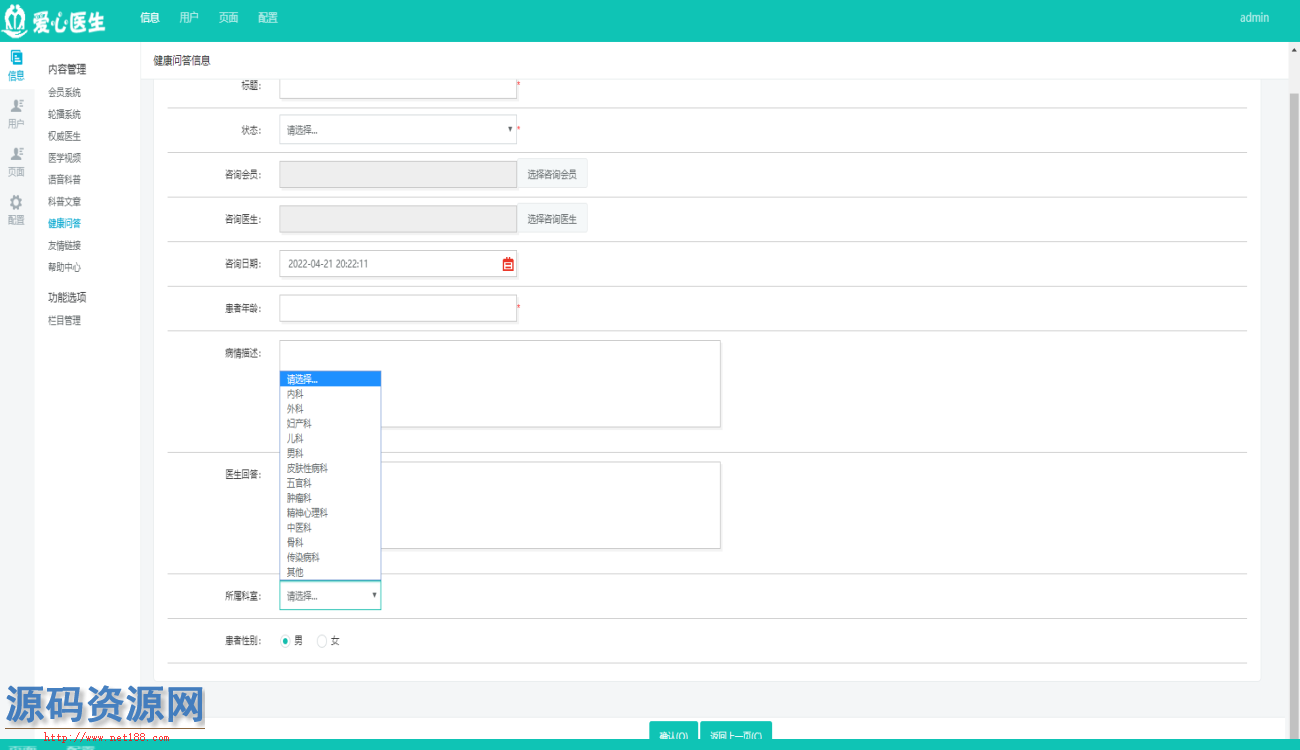Screen dimensions: 1300x750
Task: Choose 妇产科 from the department list
Action: point(330,424)
